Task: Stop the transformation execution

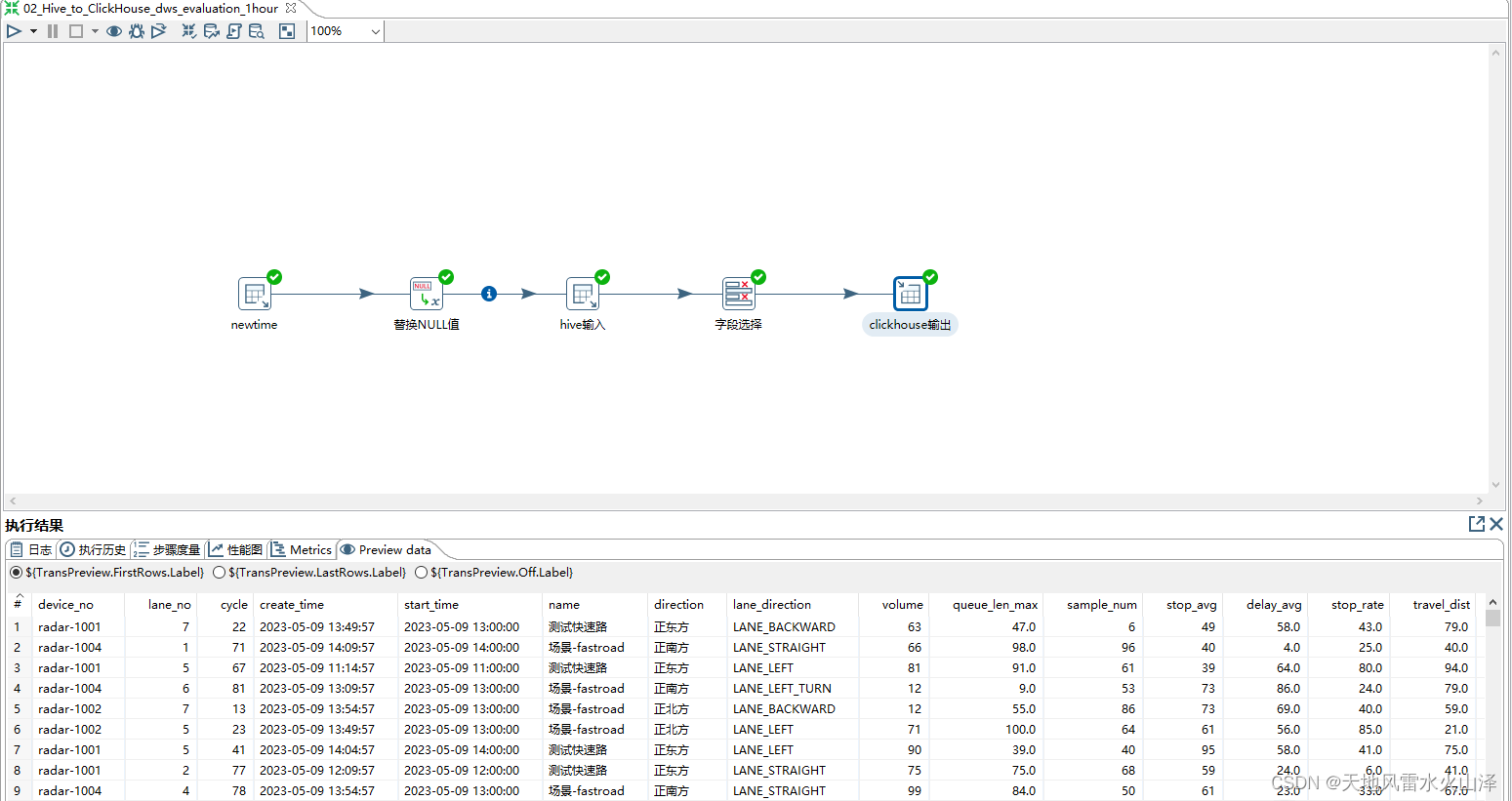Action: [75, 30]
